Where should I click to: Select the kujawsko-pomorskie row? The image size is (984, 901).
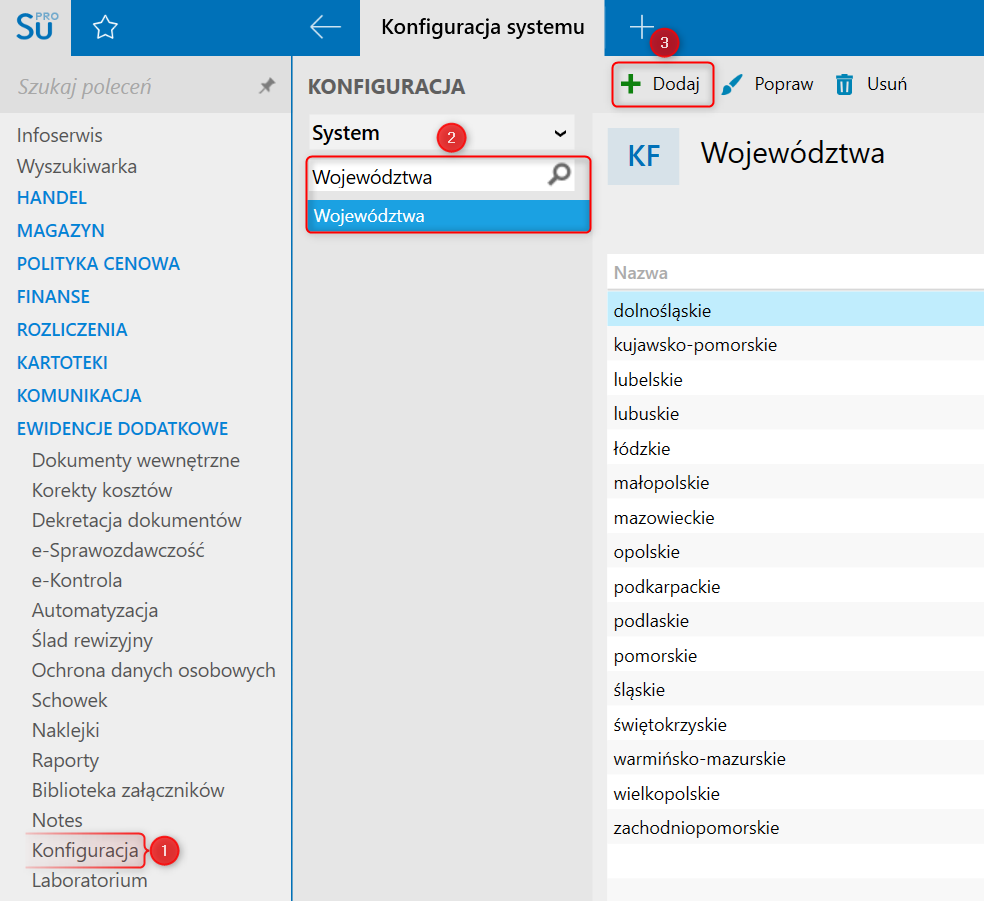click(795, 344)
